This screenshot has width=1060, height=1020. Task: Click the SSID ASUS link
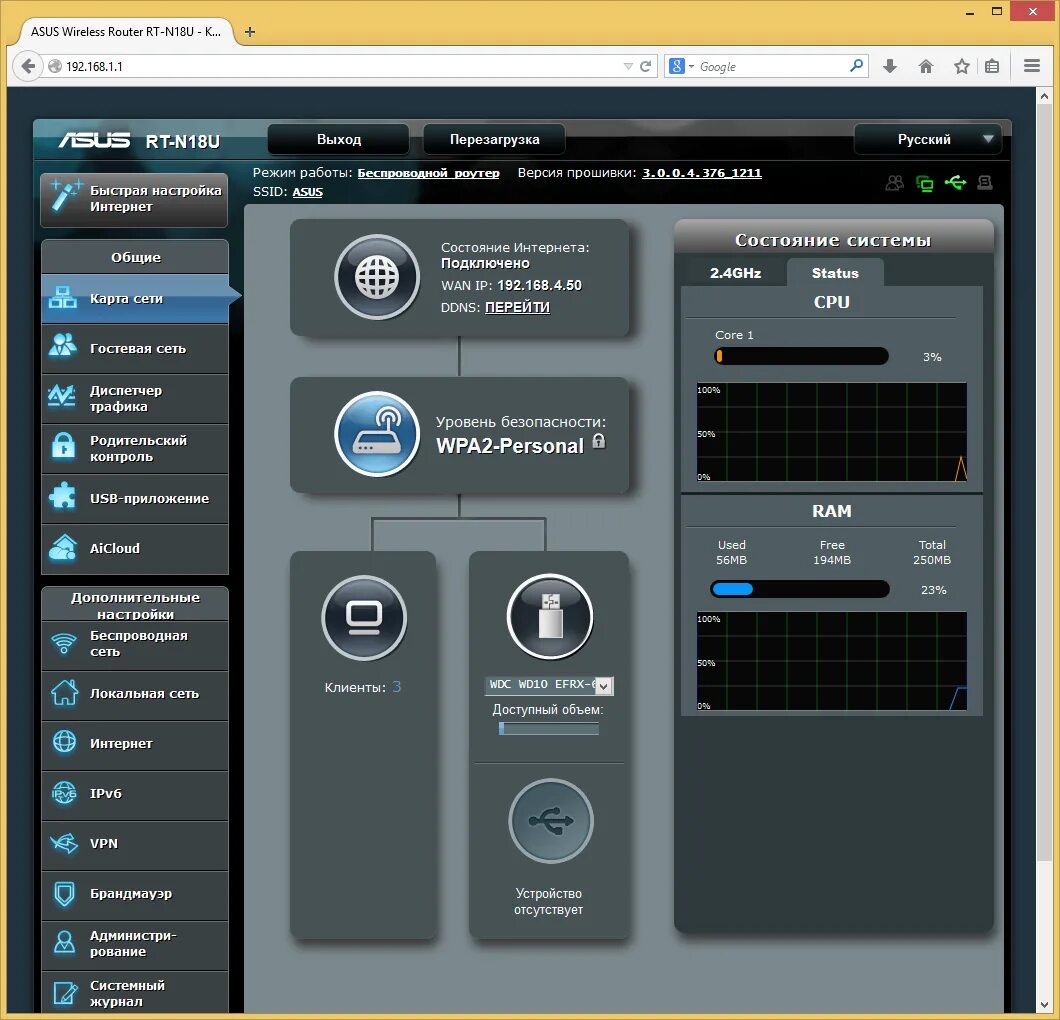[308, 192]
